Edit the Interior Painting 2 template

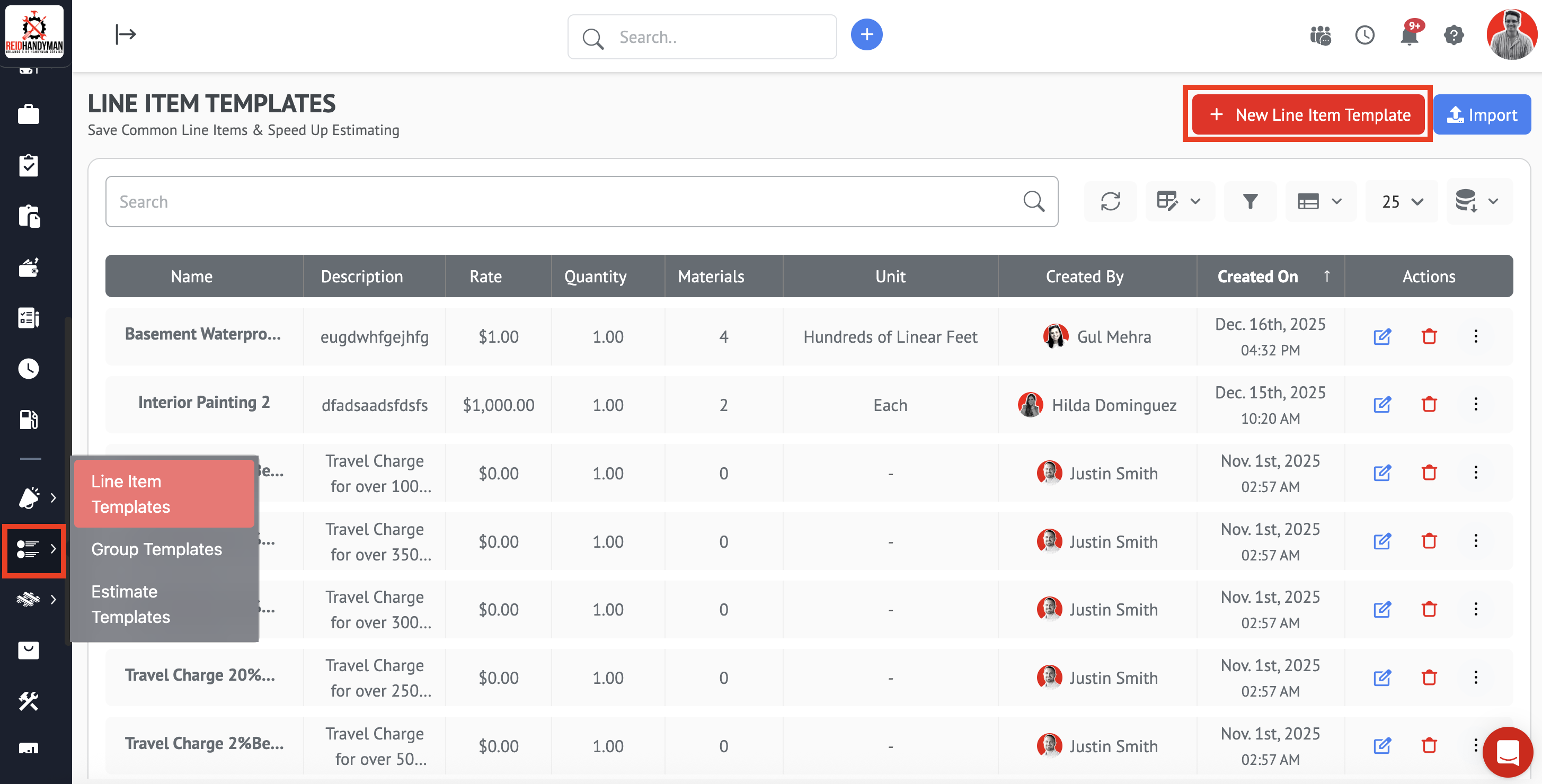[x=1381, y=405]
